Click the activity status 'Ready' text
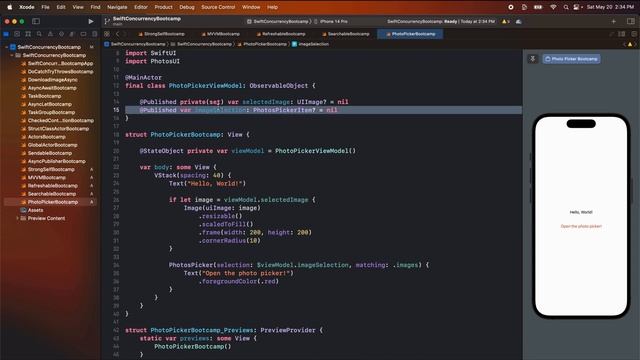 coord(450,21)
